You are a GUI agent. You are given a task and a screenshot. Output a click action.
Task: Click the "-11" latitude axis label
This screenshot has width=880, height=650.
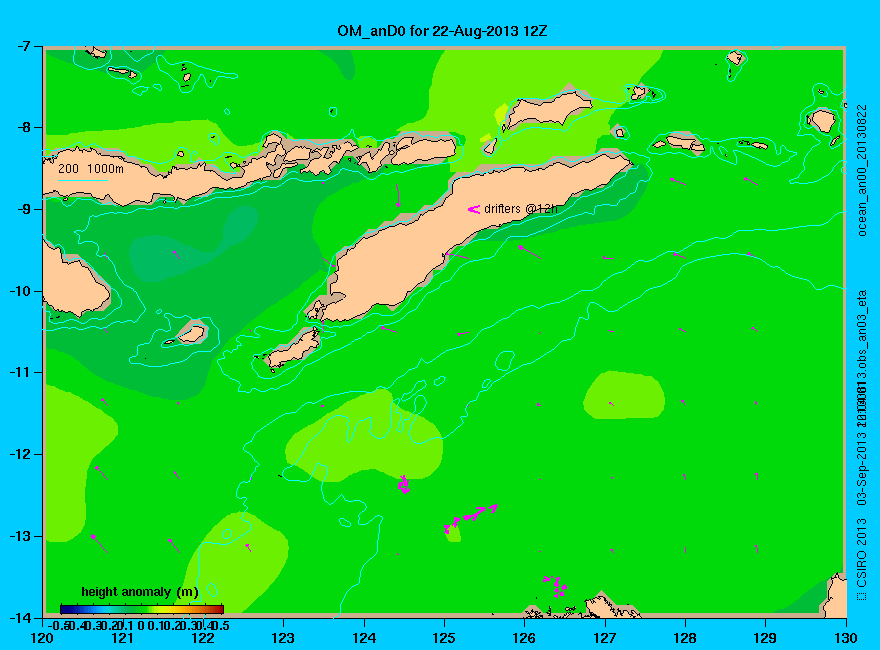point(21,372)
